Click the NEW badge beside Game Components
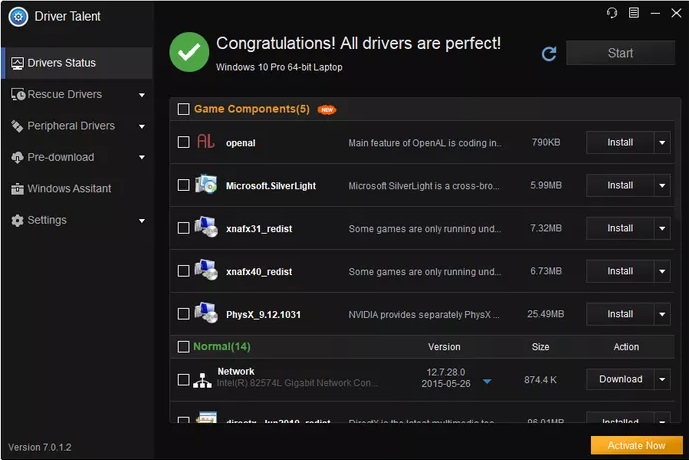 (x=327, y=109)
